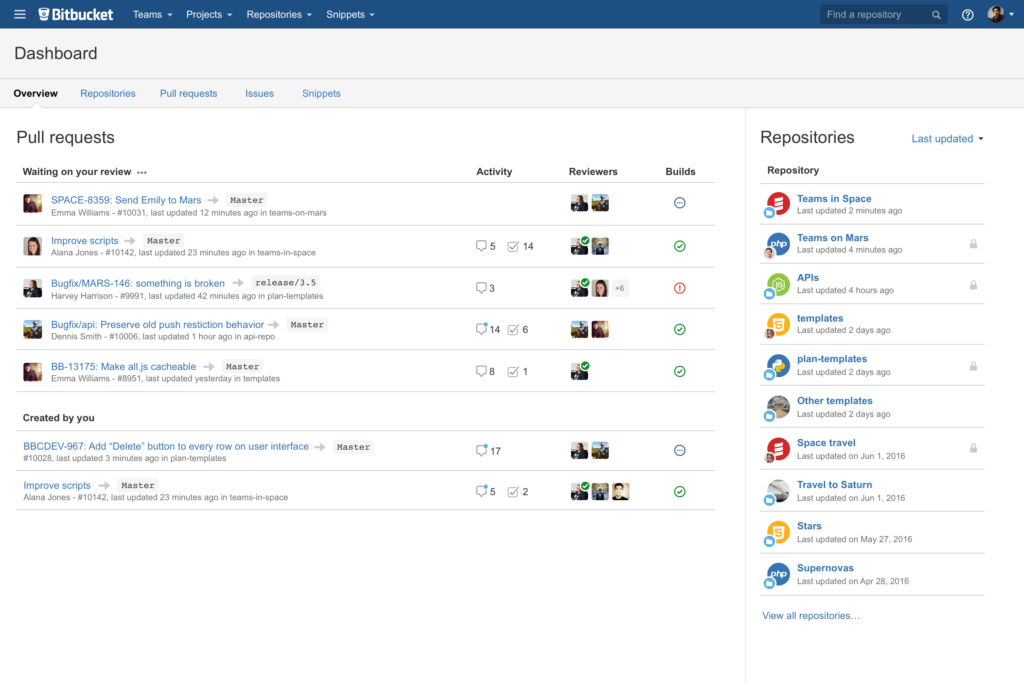This screenshot has height=683, width=1024.
Task: Click lock icon beside plan-templates
Action: point(973,366)
